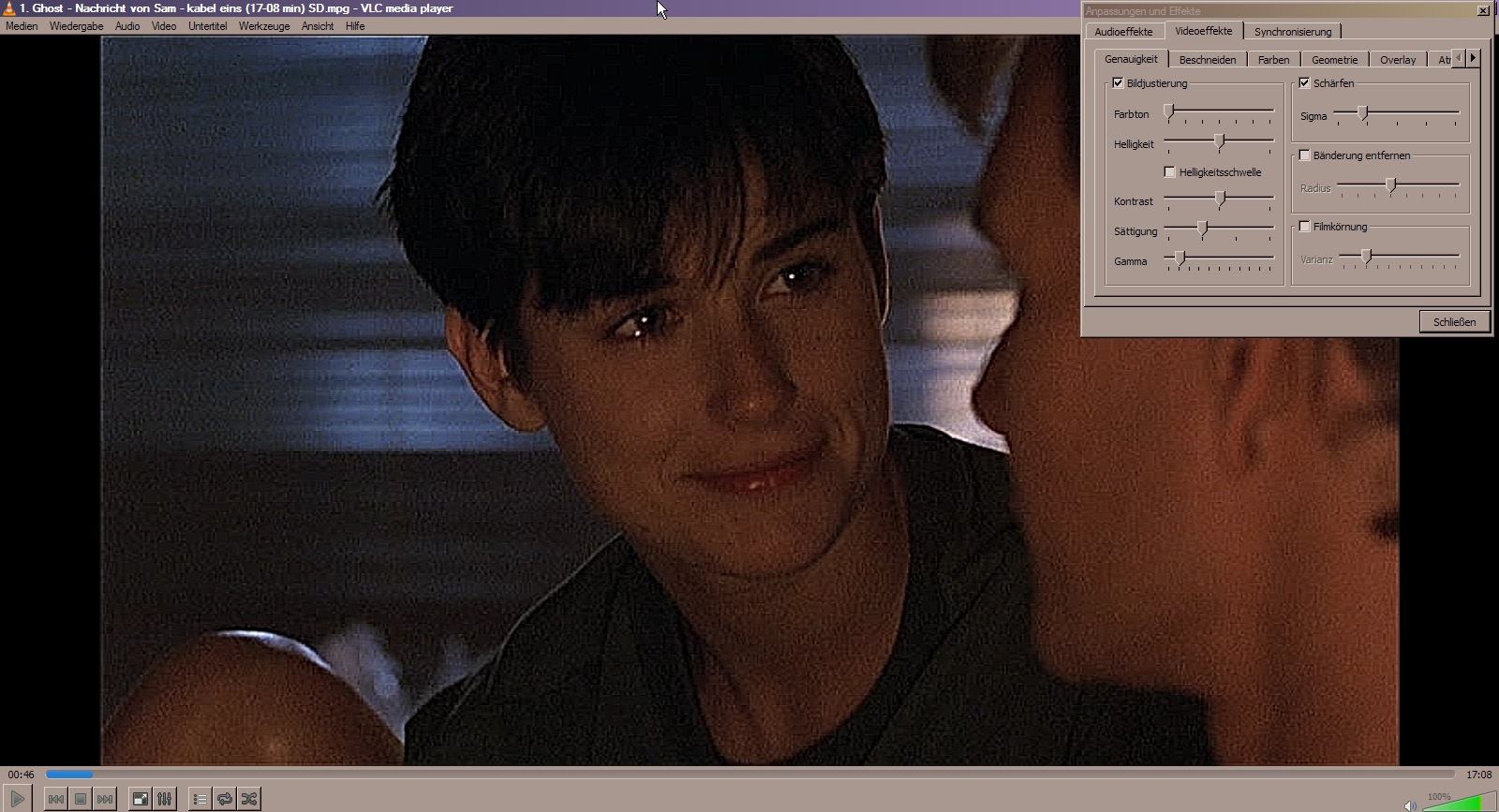Click the elapsed time 00:46 label
The width and height of the screenshot is (1499, 812).
pos(21,775)
